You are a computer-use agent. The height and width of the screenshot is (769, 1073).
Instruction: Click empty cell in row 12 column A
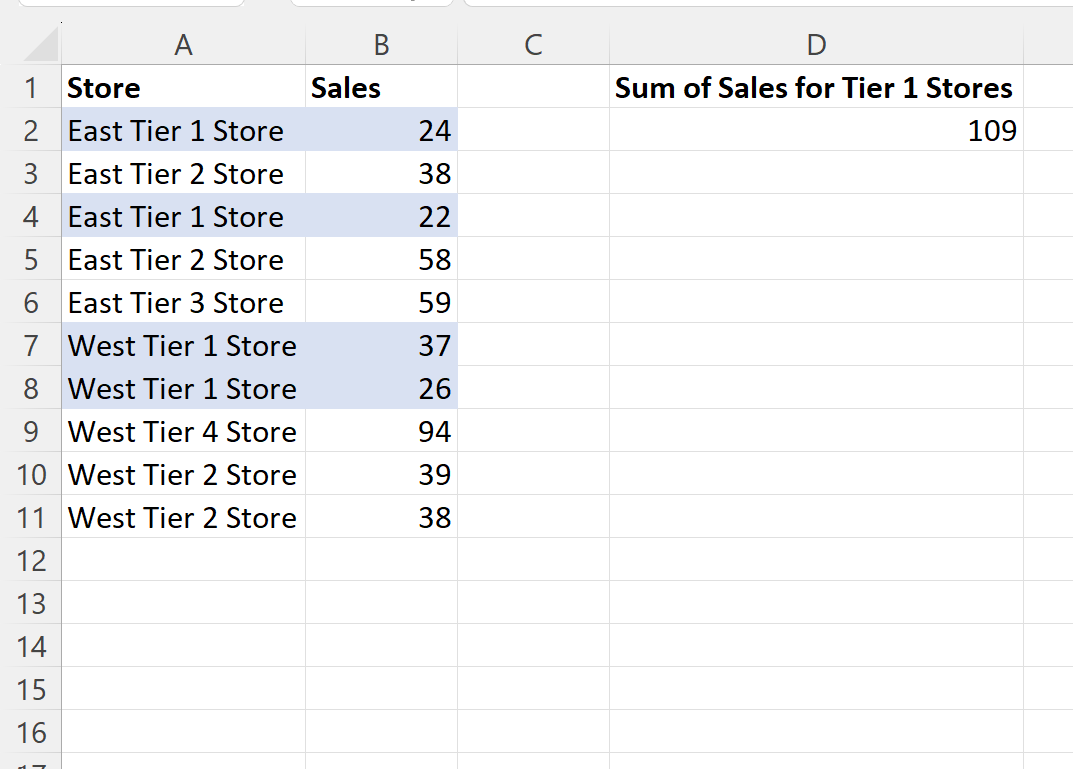click(183, 560)
